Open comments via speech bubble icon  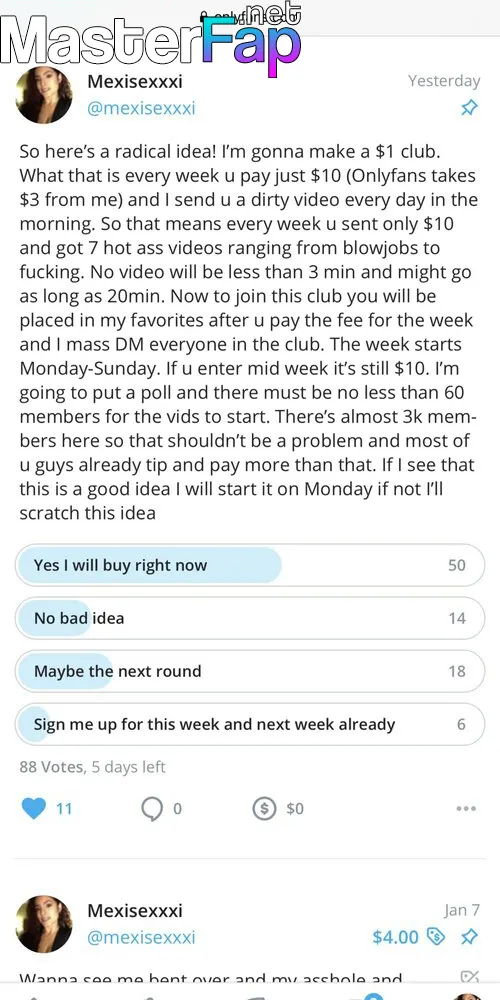152,809
